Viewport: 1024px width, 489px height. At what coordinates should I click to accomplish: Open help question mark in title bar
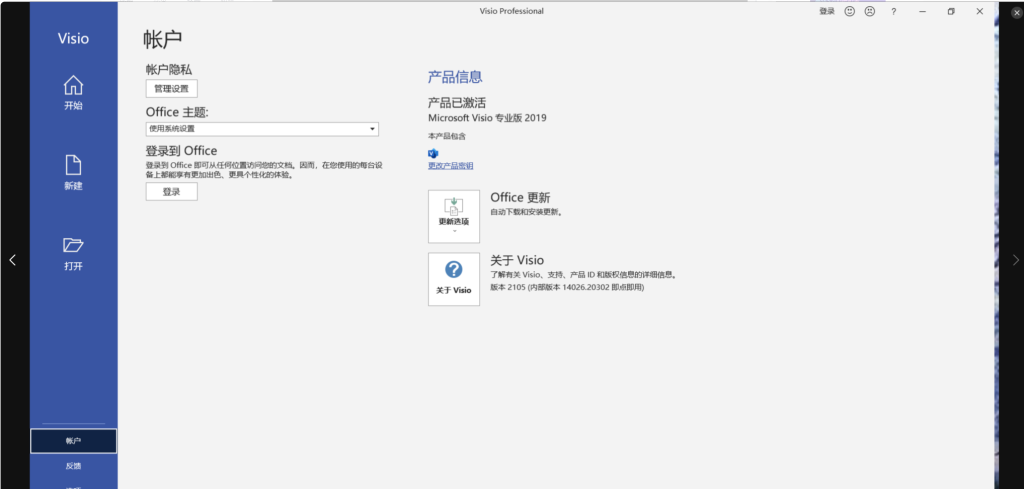click(893, 11)
